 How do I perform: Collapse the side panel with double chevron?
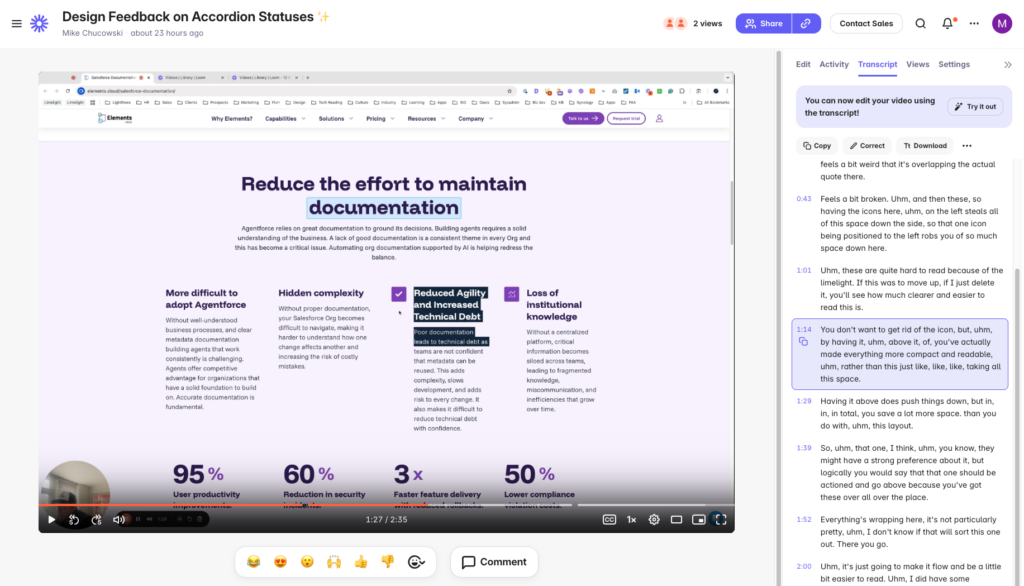[x=1008, y=65]
